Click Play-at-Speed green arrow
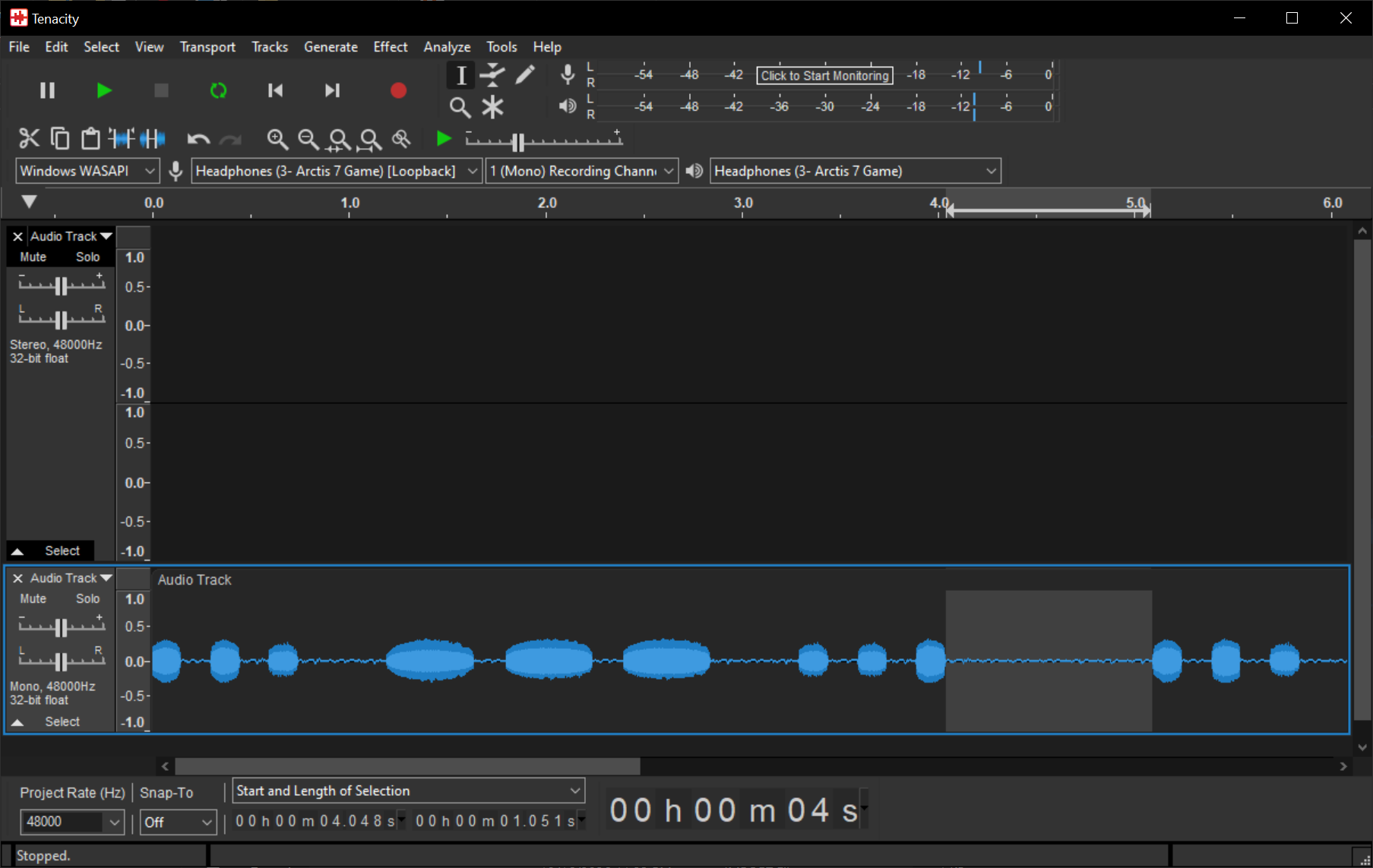1373x868 pixels. [x=444, y=138]
